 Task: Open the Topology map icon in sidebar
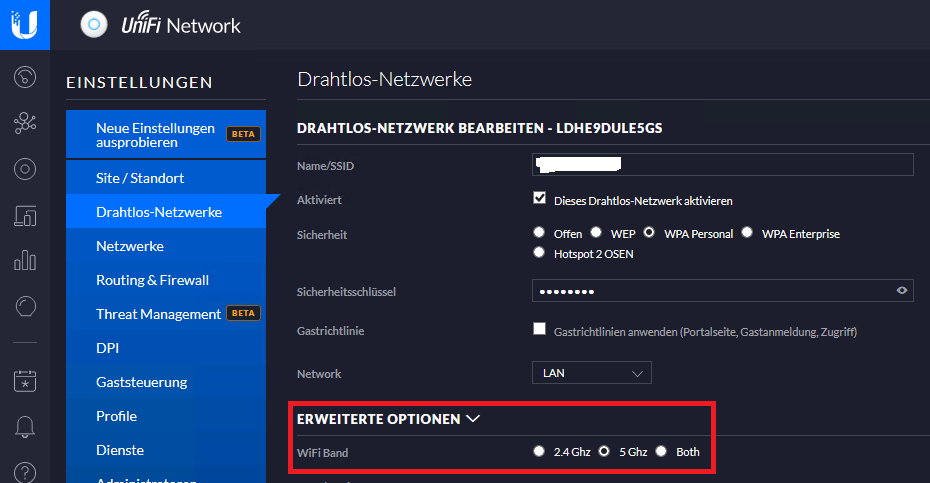[x=25, y=123]
